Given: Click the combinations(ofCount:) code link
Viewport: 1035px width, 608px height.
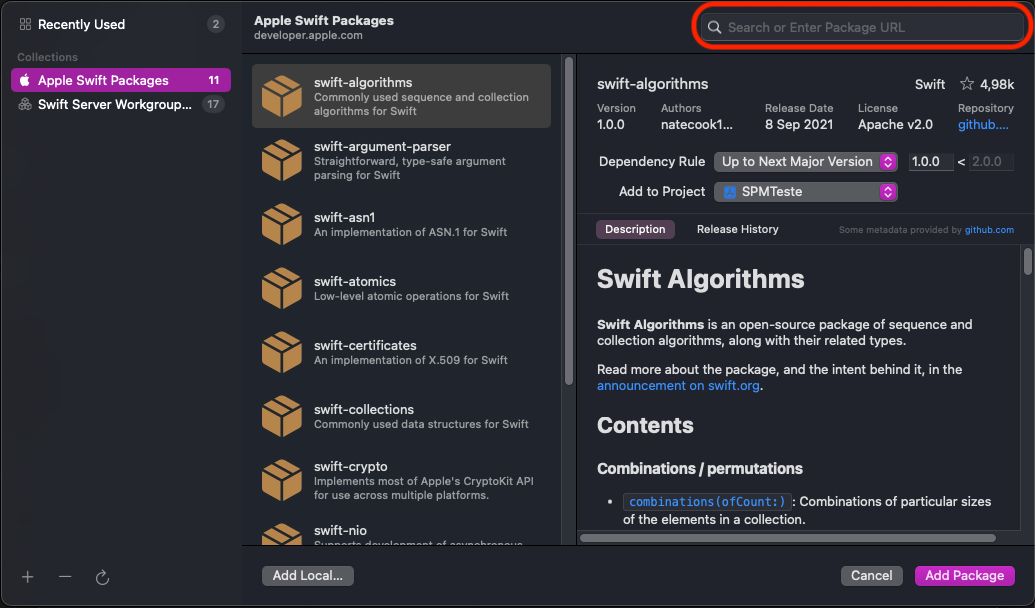Looking at the screenshot, I should [x=707, y=502].
